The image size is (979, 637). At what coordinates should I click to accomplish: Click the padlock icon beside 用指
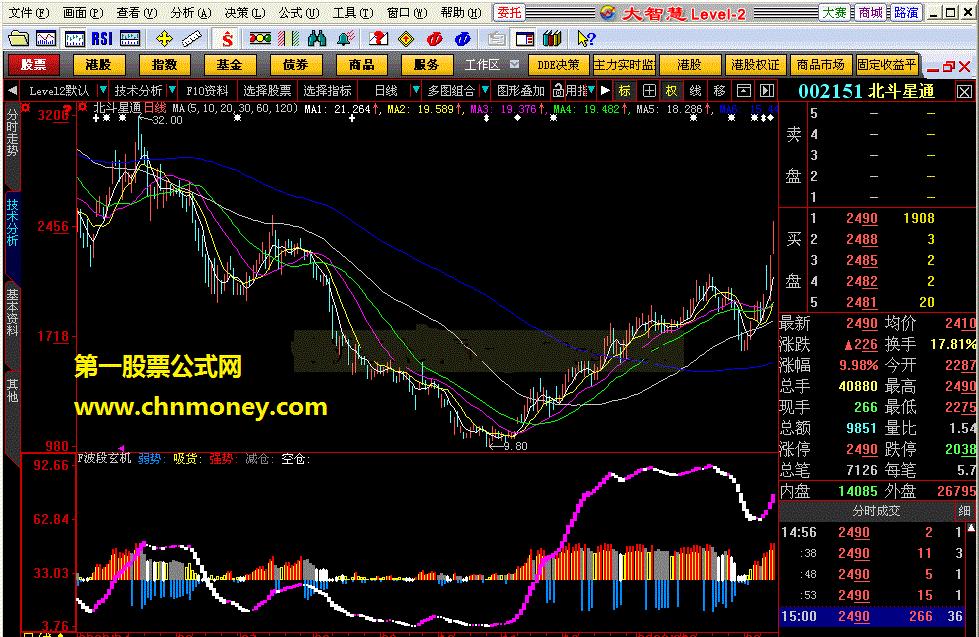coord(558,91)
